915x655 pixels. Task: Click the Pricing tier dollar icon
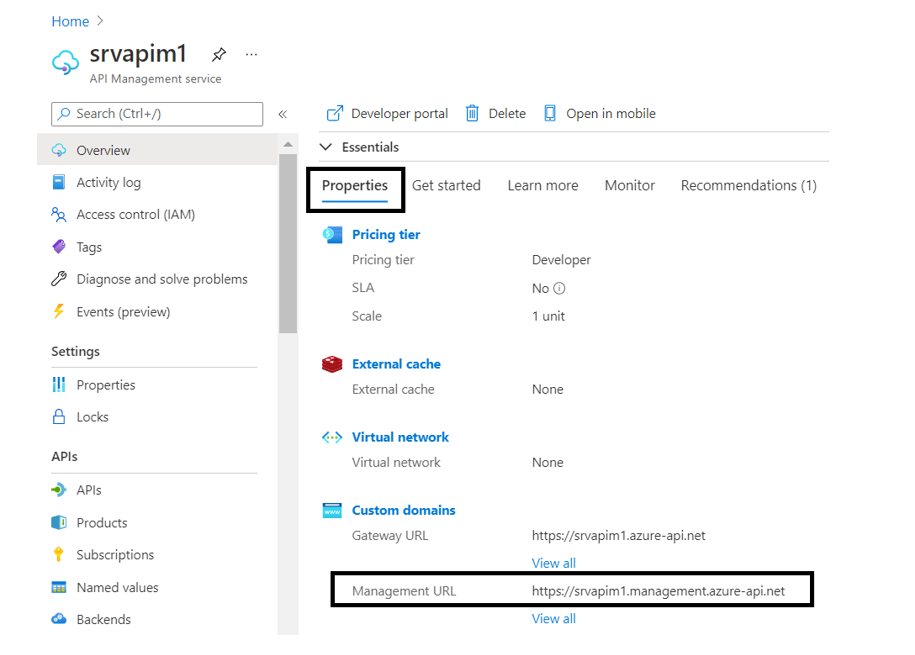[332, 235]
